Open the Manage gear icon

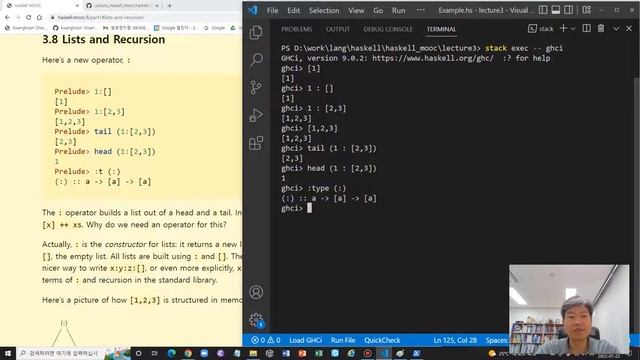click(256, 320)
